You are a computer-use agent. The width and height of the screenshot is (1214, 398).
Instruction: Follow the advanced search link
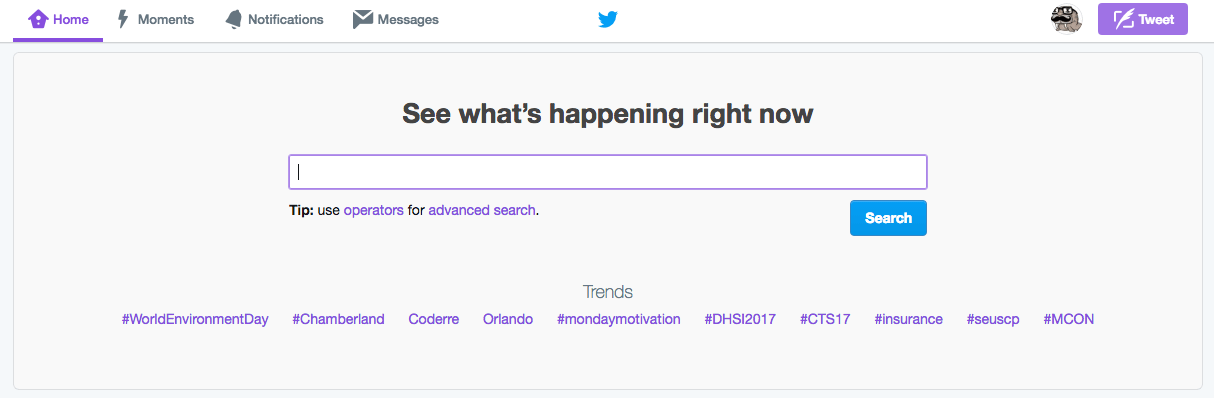482,210
